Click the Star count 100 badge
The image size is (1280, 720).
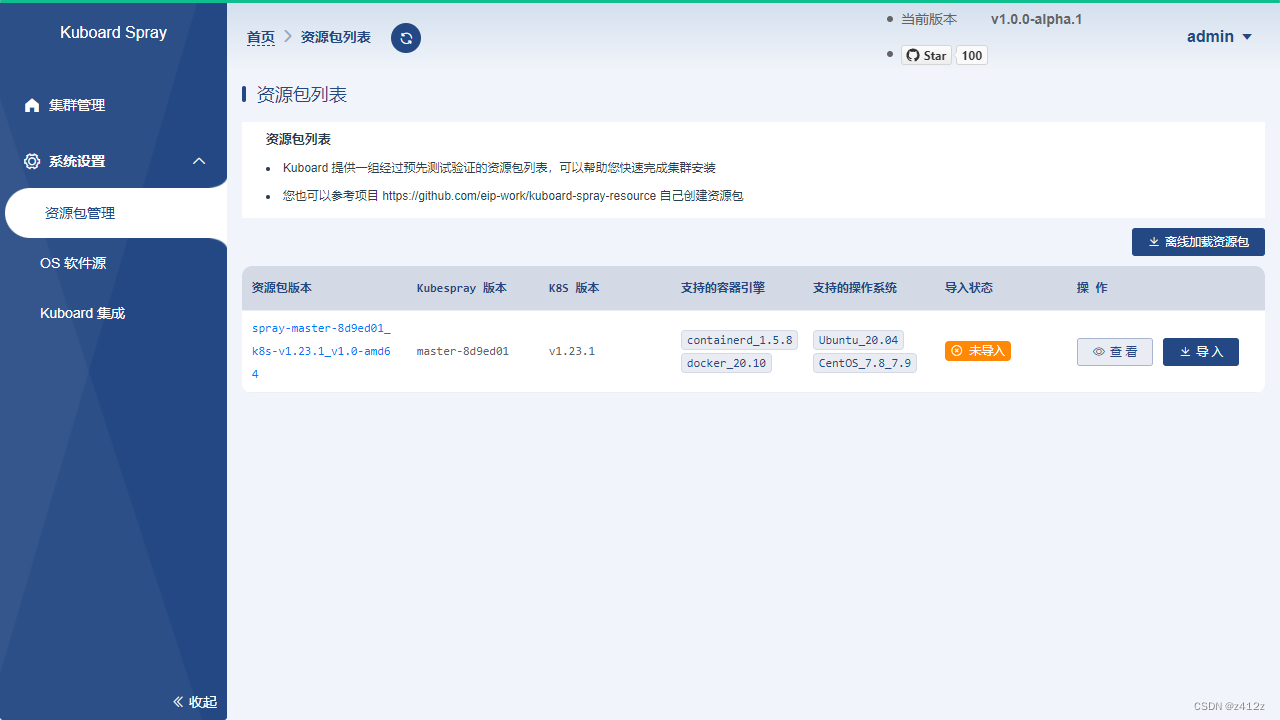pyautogui.click(x=971, y=55)
